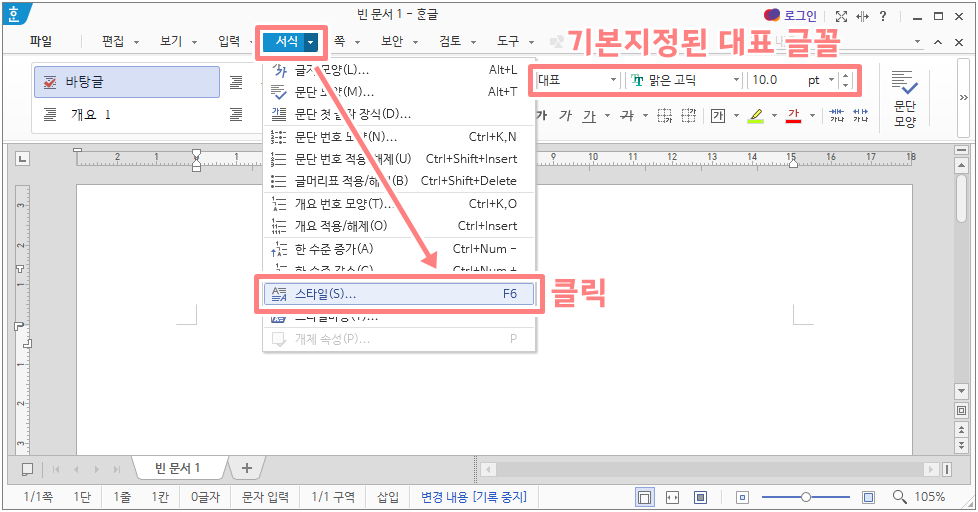Screen dimensions: 978x512
Task: Open font color dropdown arrow
Action: coord(812,115)
